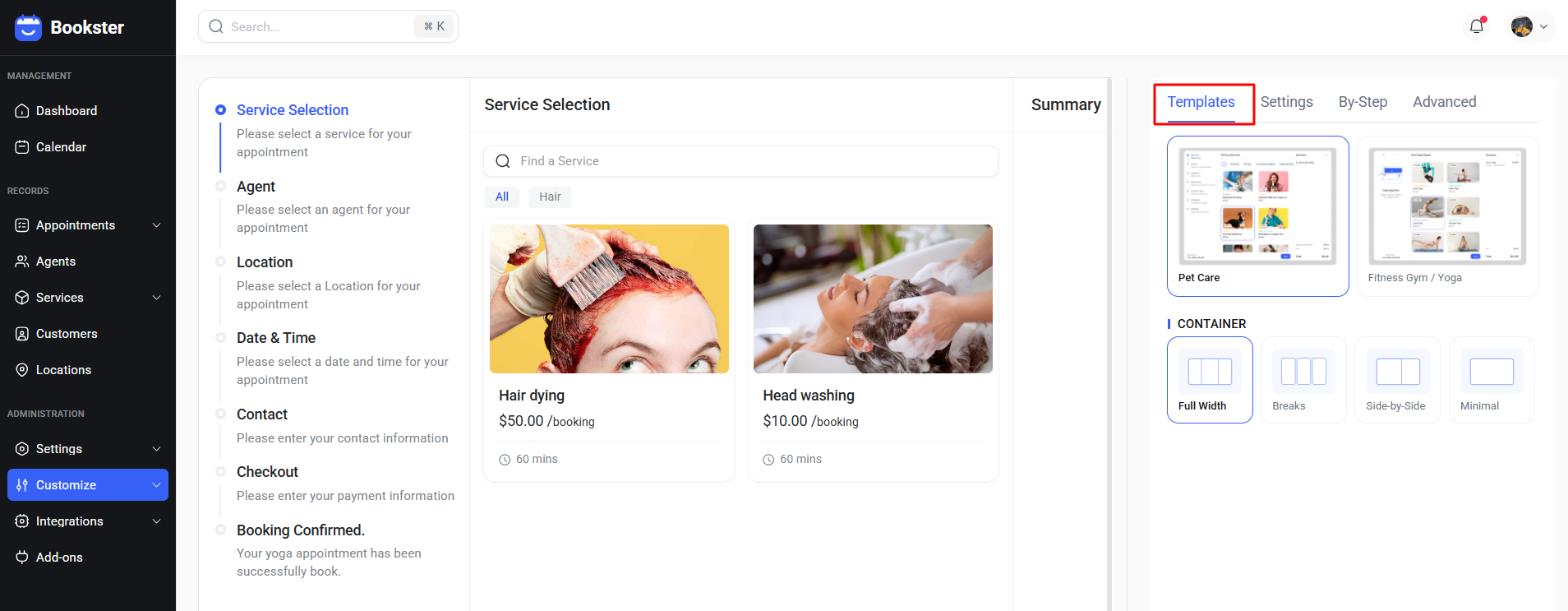
Task: Choose the Fitness Gym / Yoga template
Action: (x=1447, y=216)
